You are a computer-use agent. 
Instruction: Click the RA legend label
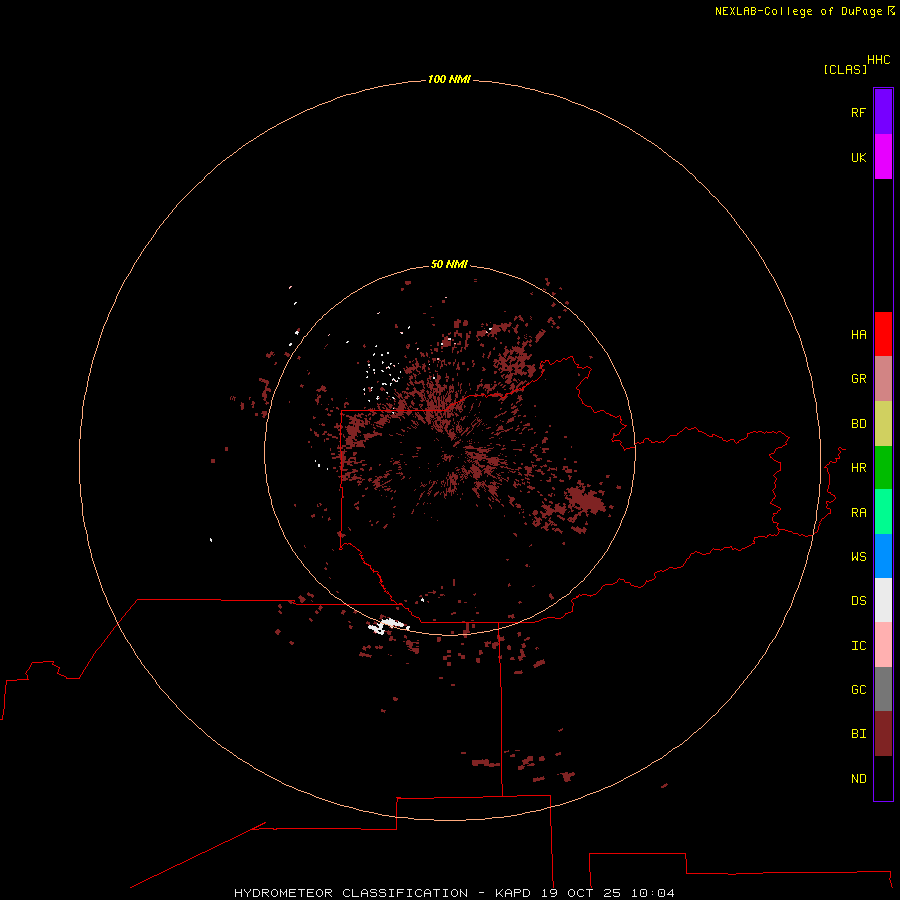858,513
